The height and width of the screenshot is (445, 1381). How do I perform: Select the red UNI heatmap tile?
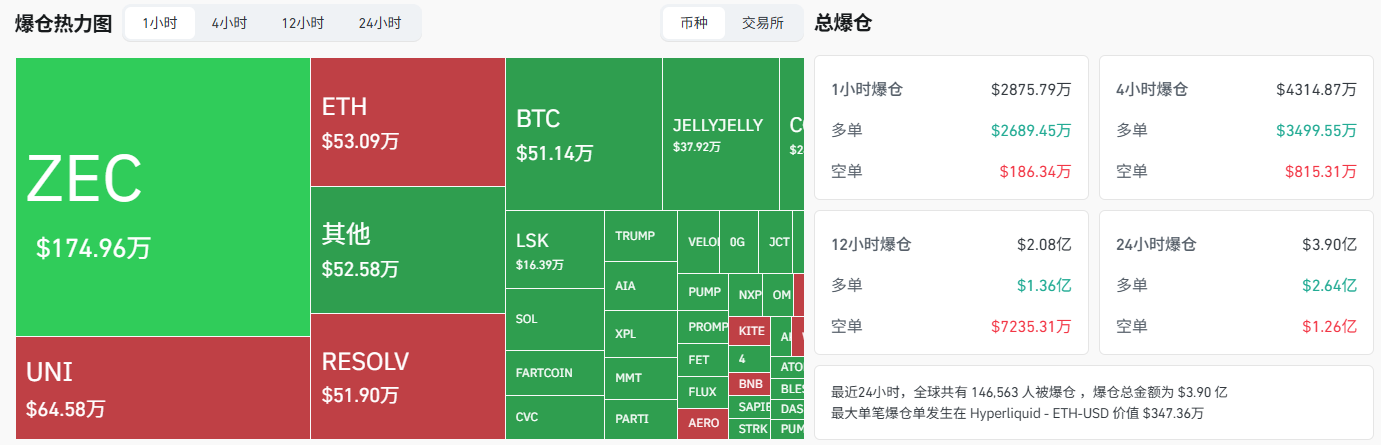point(162,388)
